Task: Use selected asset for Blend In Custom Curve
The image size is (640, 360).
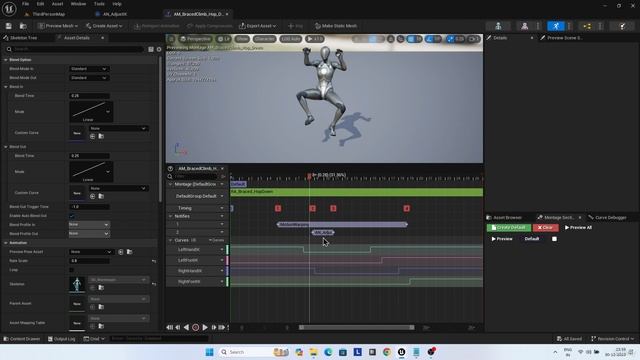Action: tap(93, 136)
